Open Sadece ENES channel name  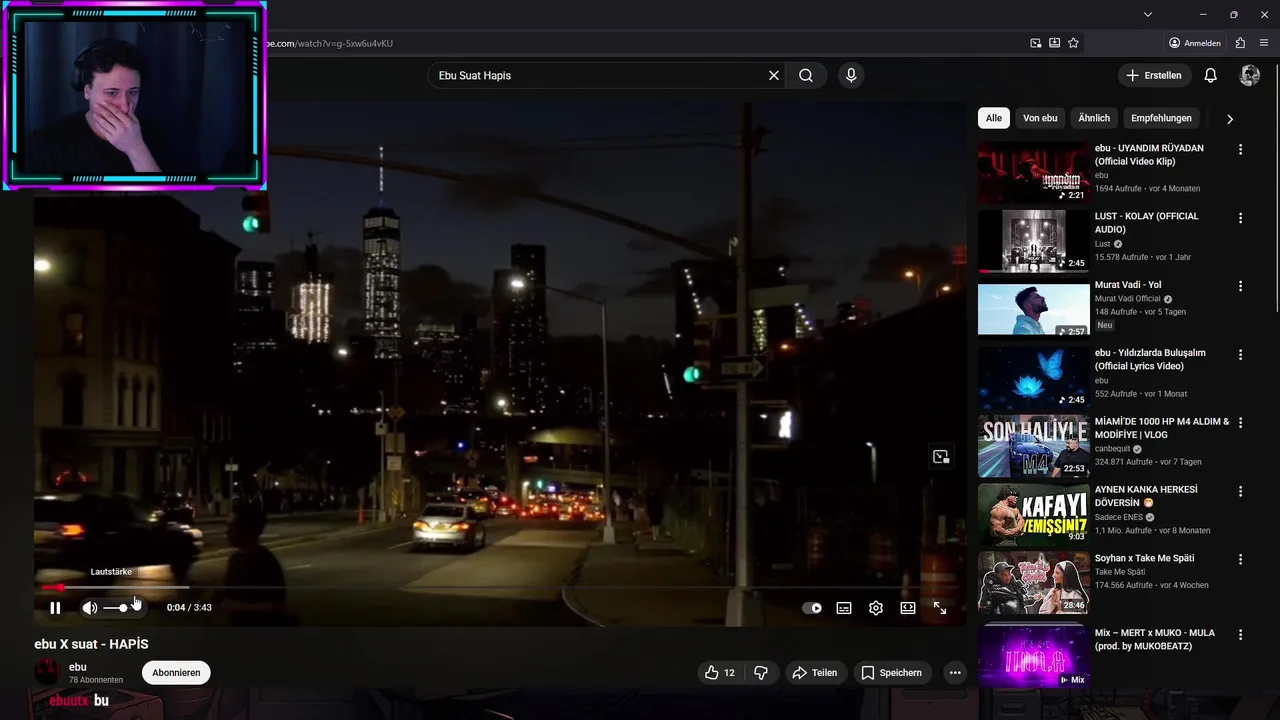click(x=1119, y=517)
